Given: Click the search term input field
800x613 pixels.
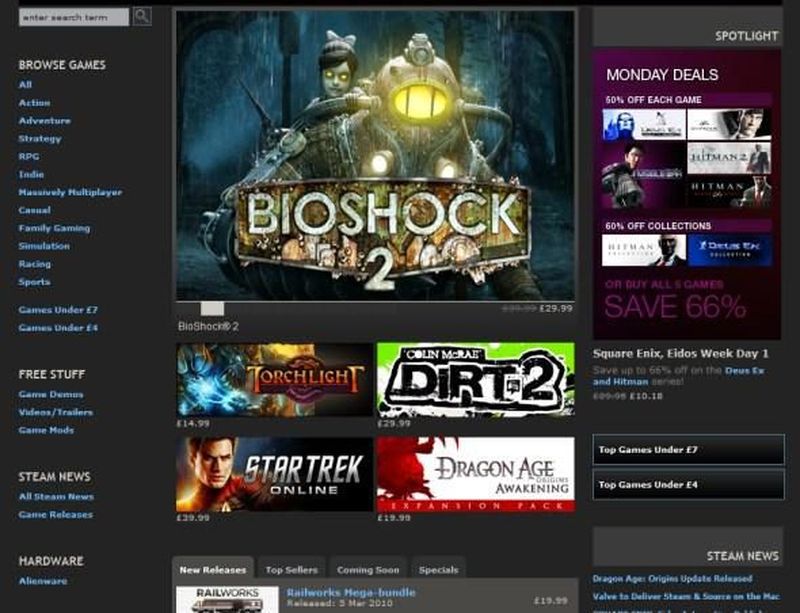Looking at the screenshot, I should coord(74,17).
